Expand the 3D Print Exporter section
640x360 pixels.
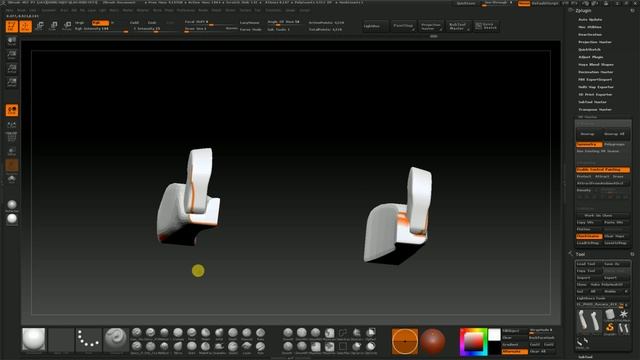point(595,94)
